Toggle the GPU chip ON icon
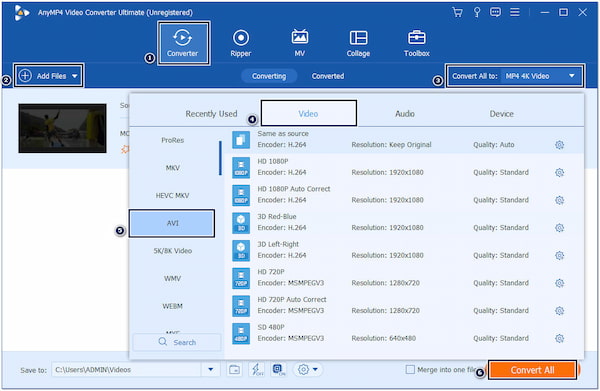Screen dimensions: 600x391 (x=278, y=370)
